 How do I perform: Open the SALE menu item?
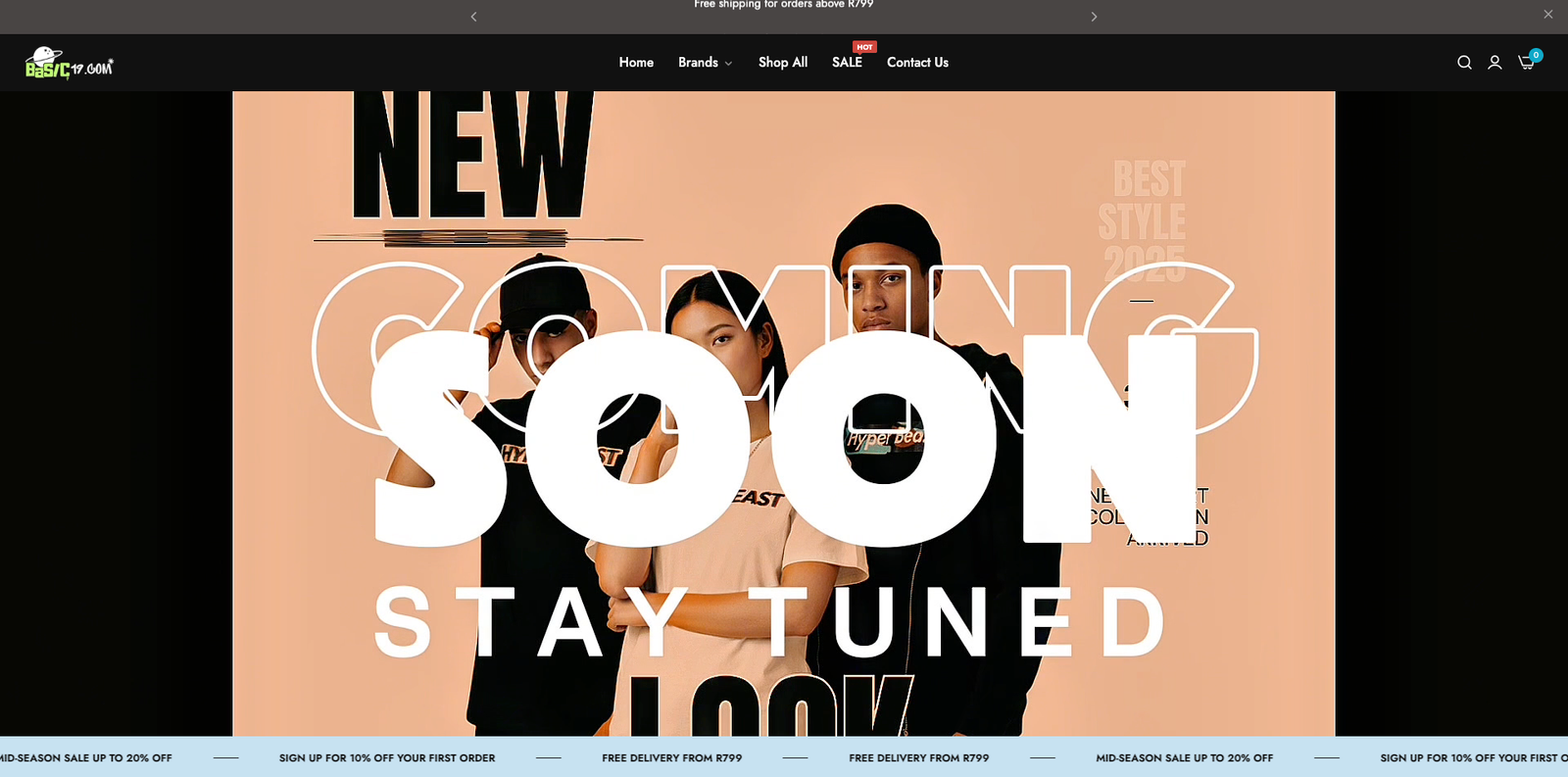click(847, 63)
